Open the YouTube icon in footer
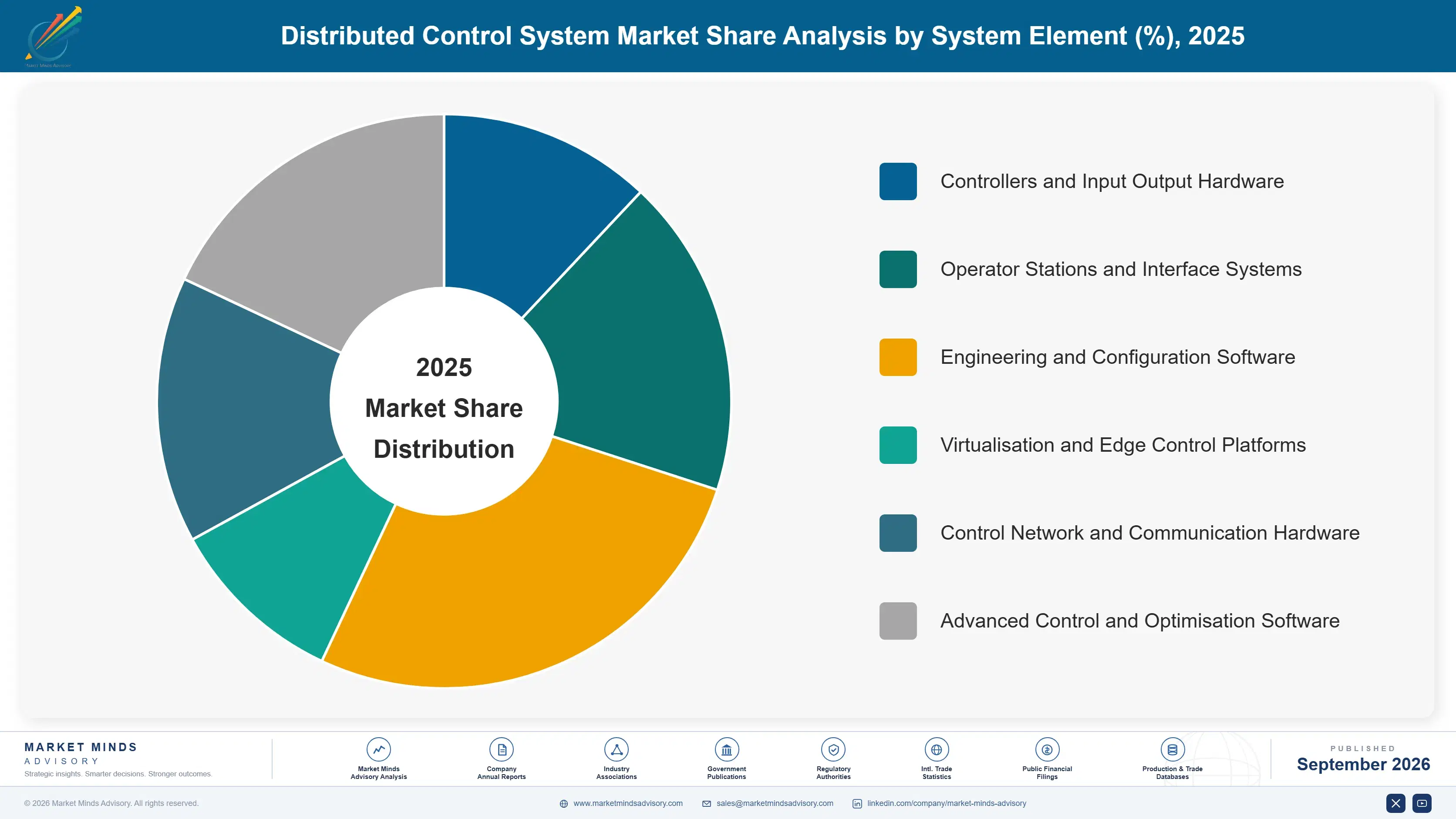 click(1422, 803)
